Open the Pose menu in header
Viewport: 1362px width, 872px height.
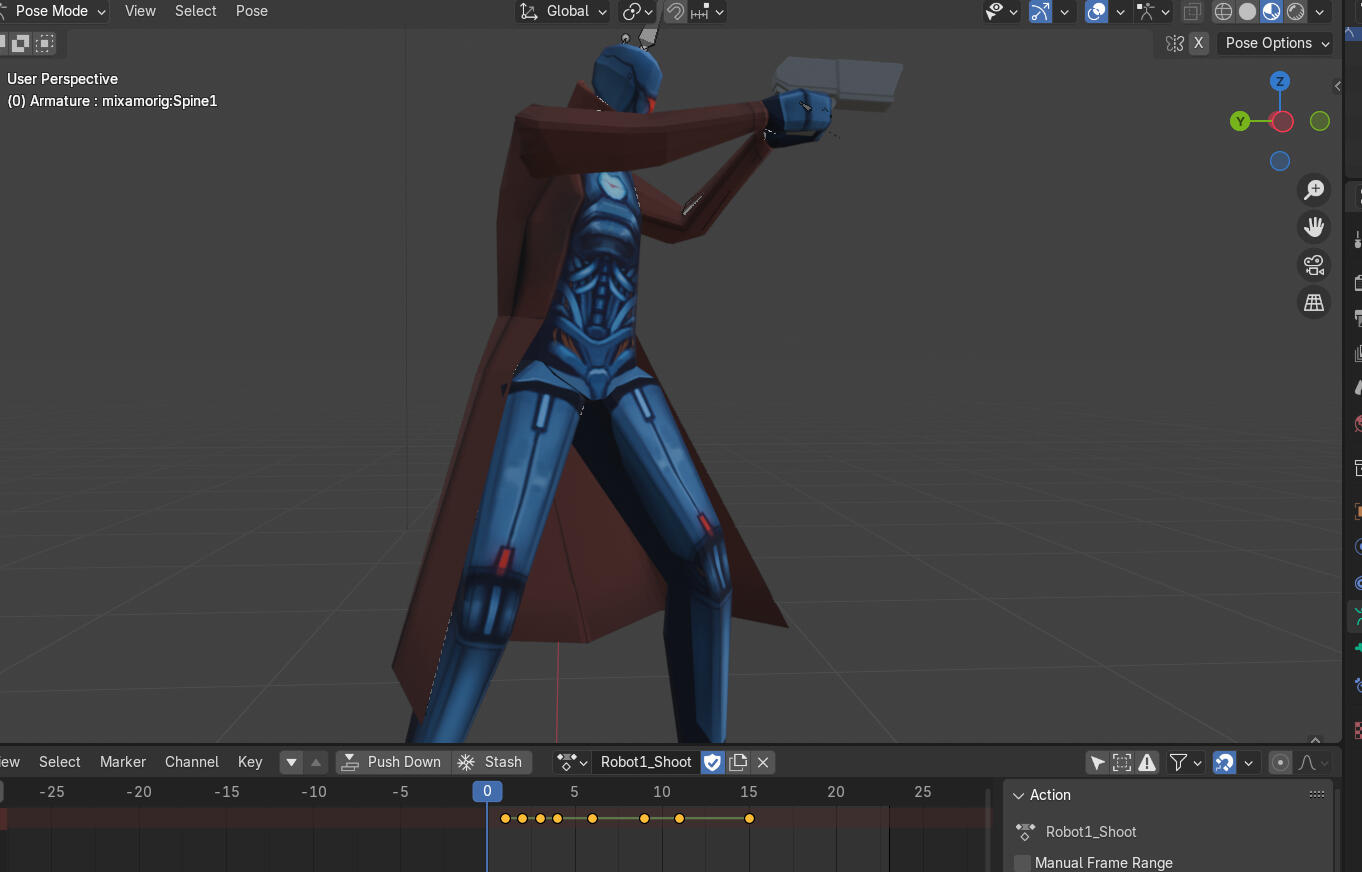tap(251, 11)
